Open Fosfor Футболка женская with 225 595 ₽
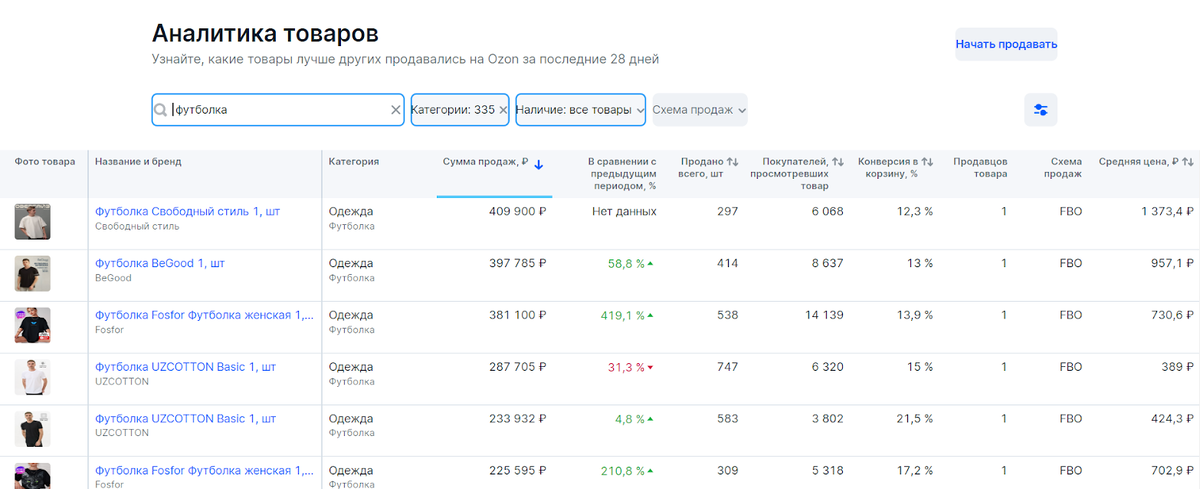The image size is (1200, 489). (x=204, y=470)
